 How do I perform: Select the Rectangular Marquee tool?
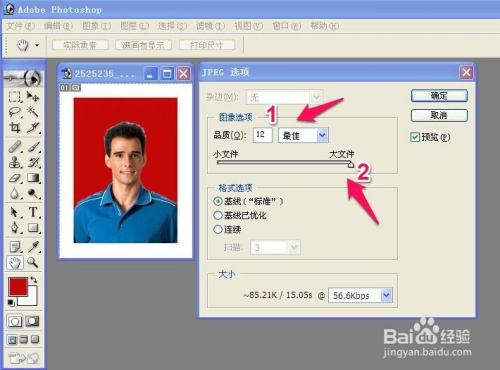pos(15,97)
